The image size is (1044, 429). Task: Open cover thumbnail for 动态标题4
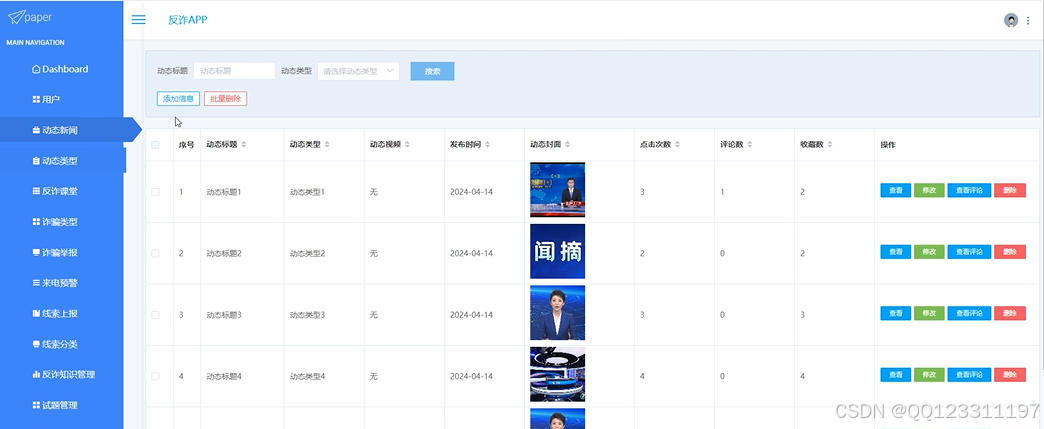[557, 374]
